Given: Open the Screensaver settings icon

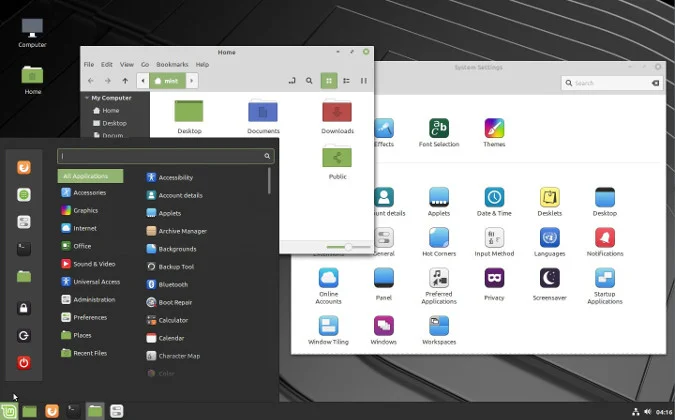Looking at the screenshot, I should click(x=549, y=282).
